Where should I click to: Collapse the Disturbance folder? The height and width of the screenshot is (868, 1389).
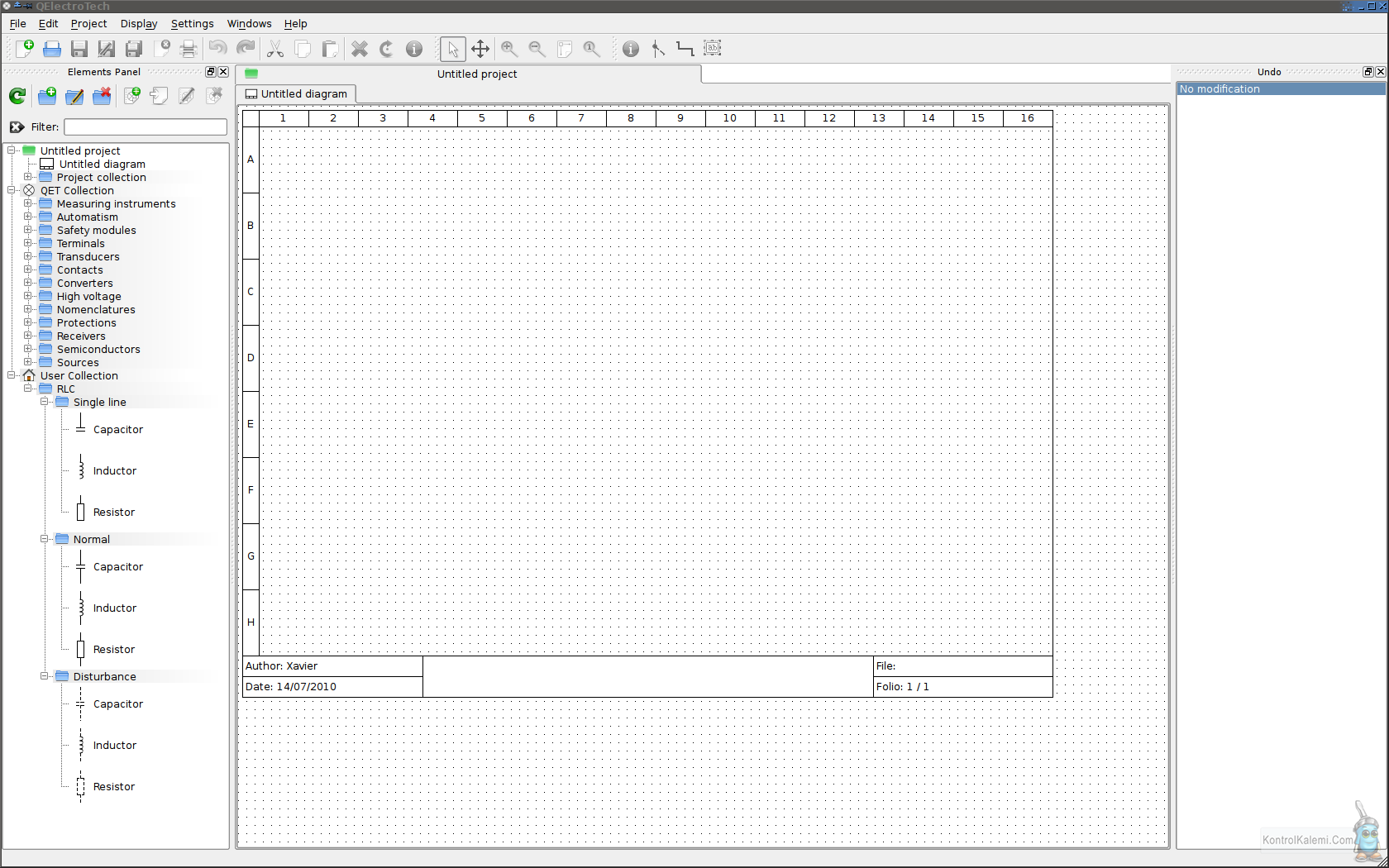[45, 676]
